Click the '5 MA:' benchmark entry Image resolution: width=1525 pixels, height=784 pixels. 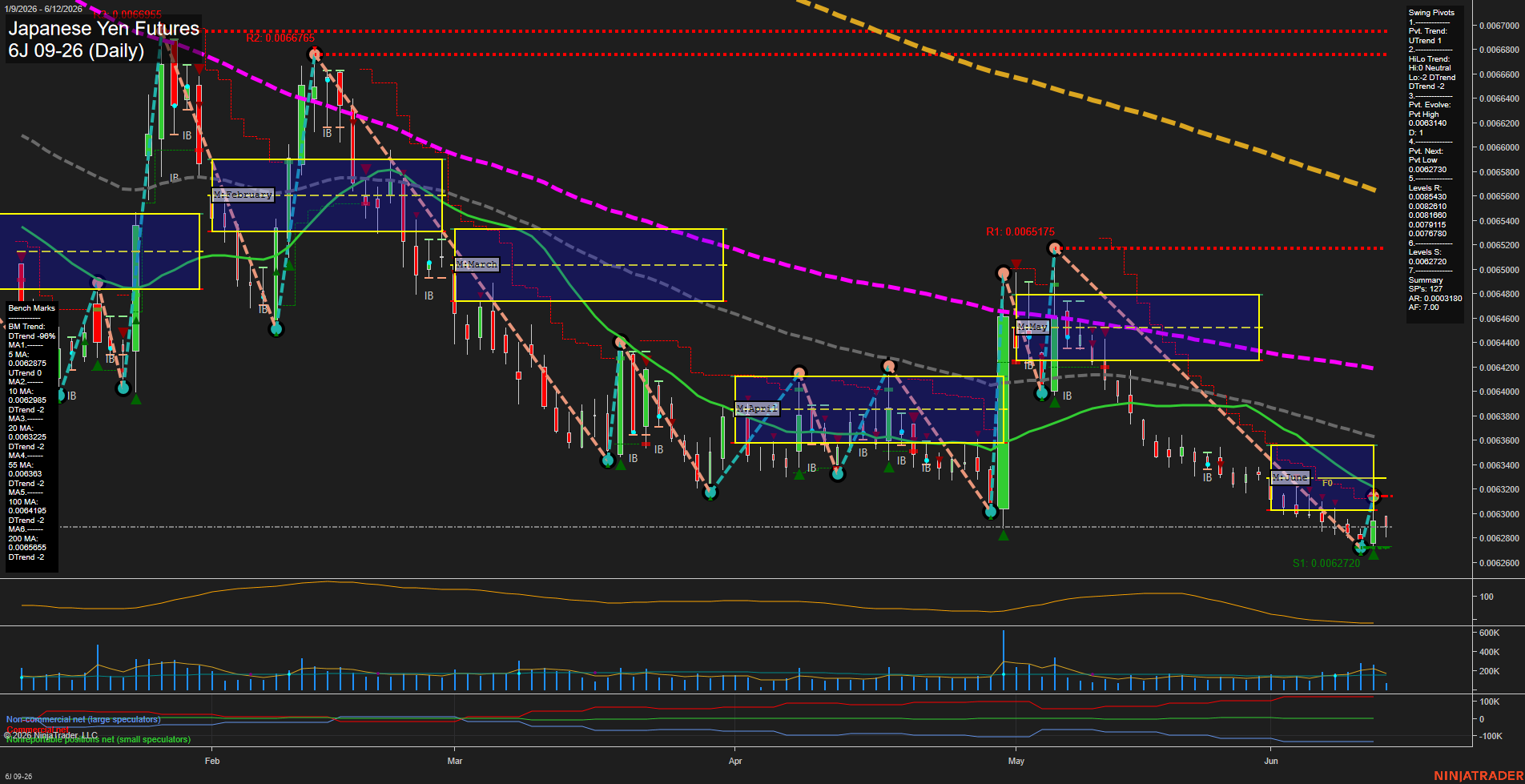(x=19, y=355)
